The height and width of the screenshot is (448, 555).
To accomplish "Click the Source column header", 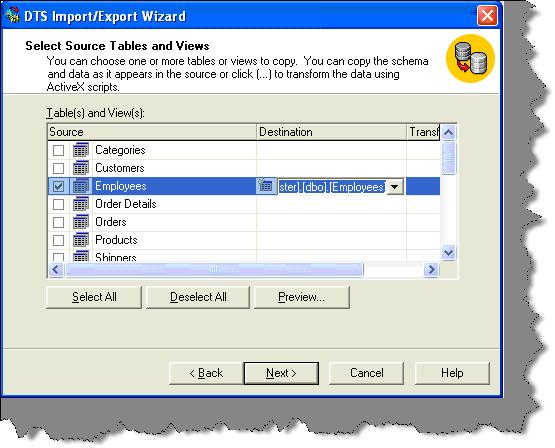I will point(152,132).
